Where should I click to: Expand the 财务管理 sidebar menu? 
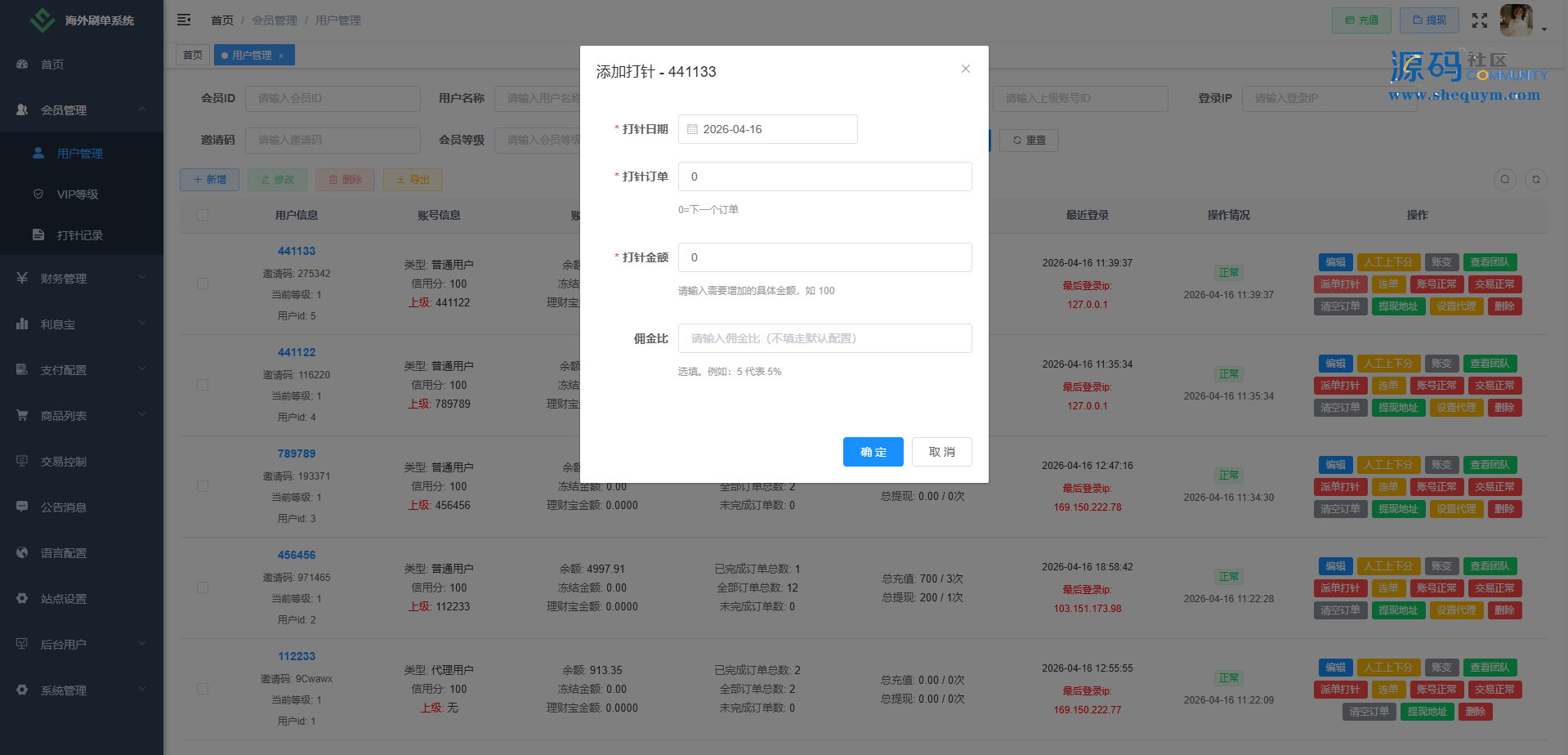coord(82,279)
